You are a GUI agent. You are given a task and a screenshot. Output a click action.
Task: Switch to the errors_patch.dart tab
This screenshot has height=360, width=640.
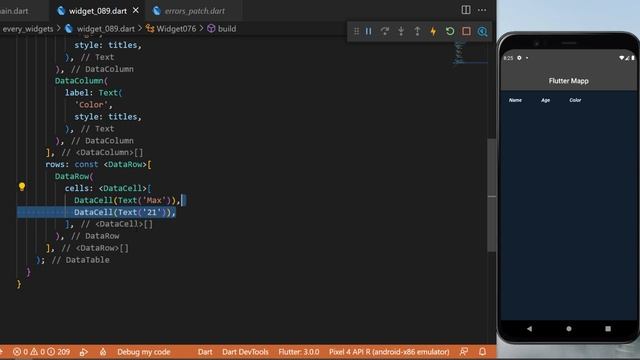coord(194,11)
